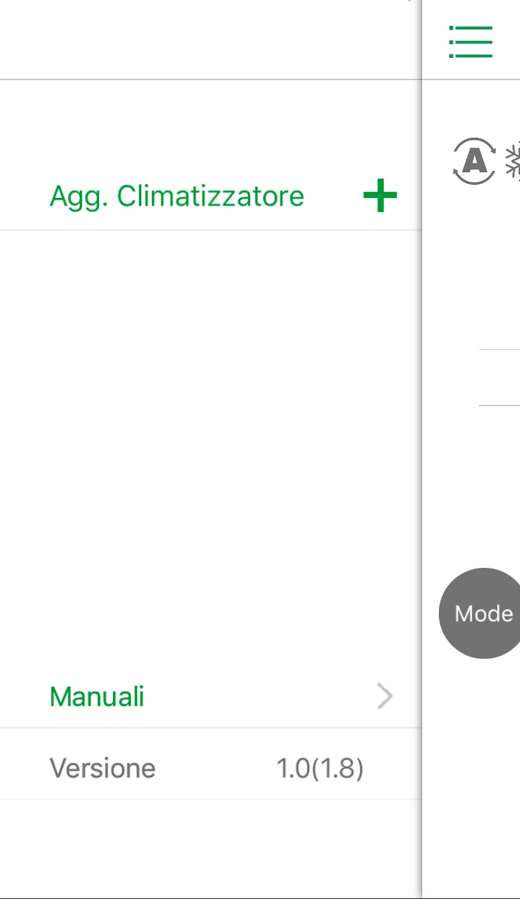This screenshot has height=900, width=520.
Task: Select the Auto mode icon with letter A
Action: pyautogui.click(x=474, y=161)
